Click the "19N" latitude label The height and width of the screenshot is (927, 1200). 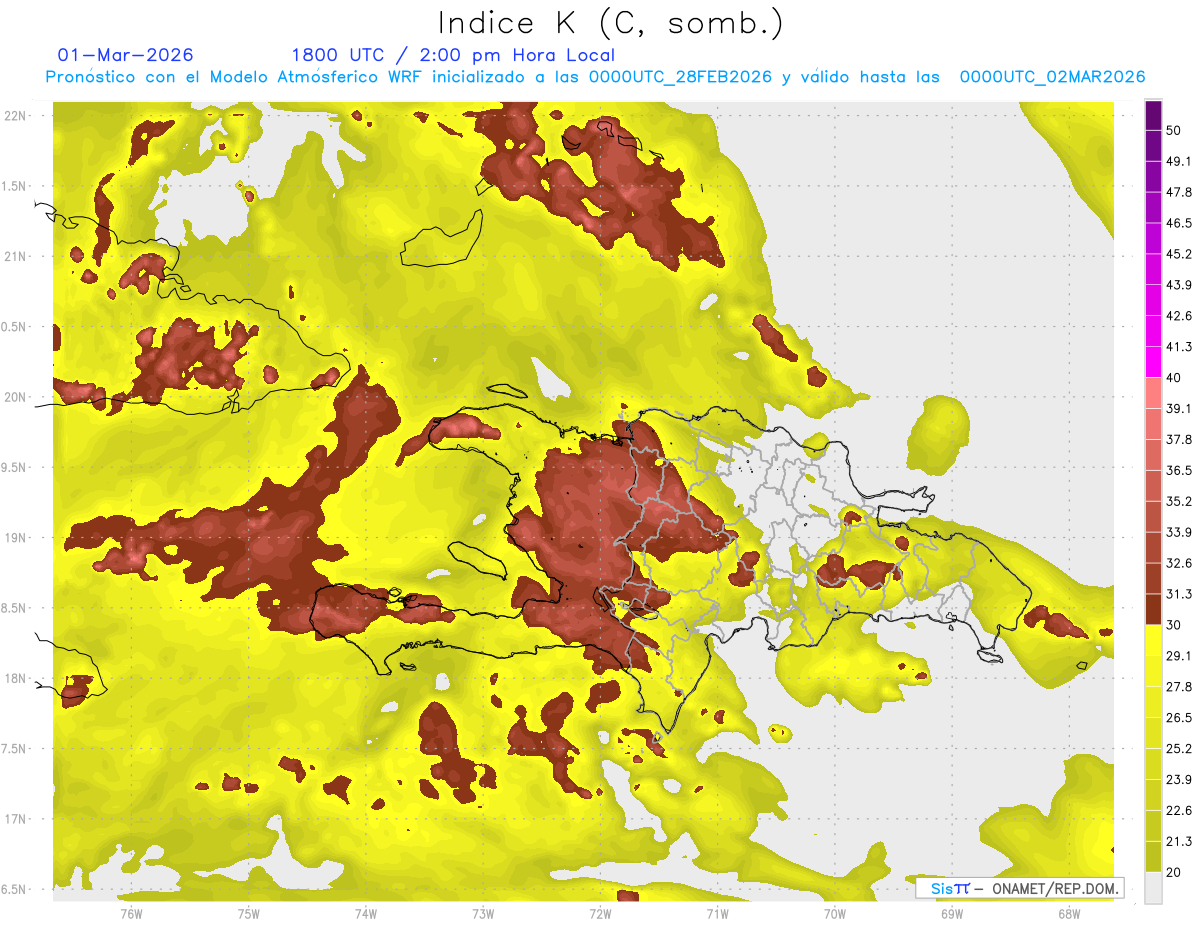point(15,538)
